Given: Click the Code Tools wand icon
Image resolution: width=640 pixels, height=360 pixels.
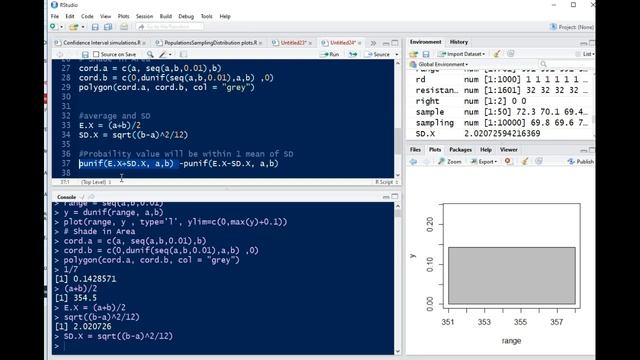Looking at the screenshot, I should coord(163,54).
